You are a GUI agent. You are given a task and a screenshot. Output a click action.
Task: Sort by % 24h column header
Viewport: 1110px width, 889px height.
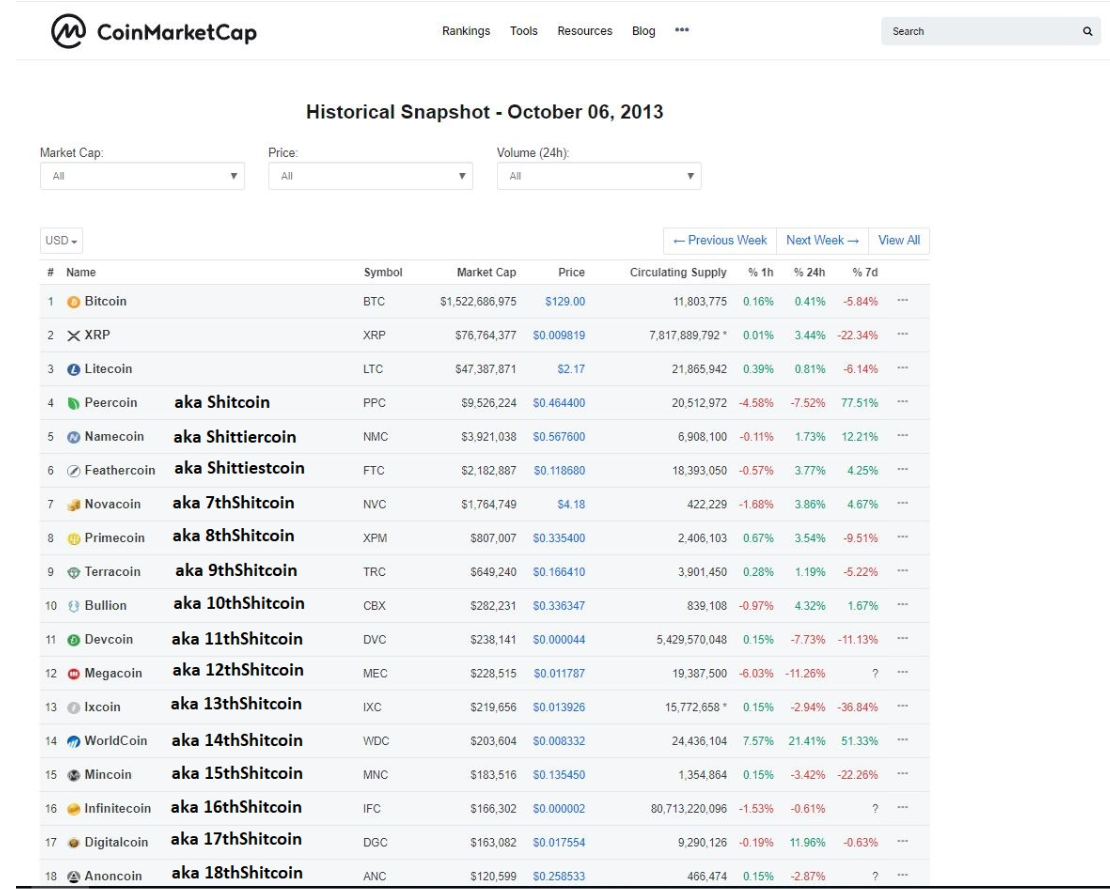[x=809, y=273]
